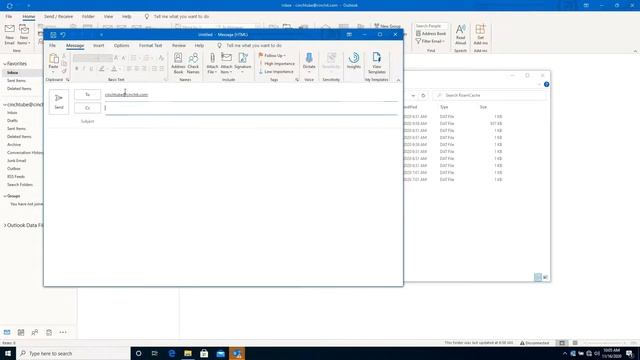The height and width of the screenshot is (360, 640).
Task: Collapse the Groups section
Action: click(5, 196)
